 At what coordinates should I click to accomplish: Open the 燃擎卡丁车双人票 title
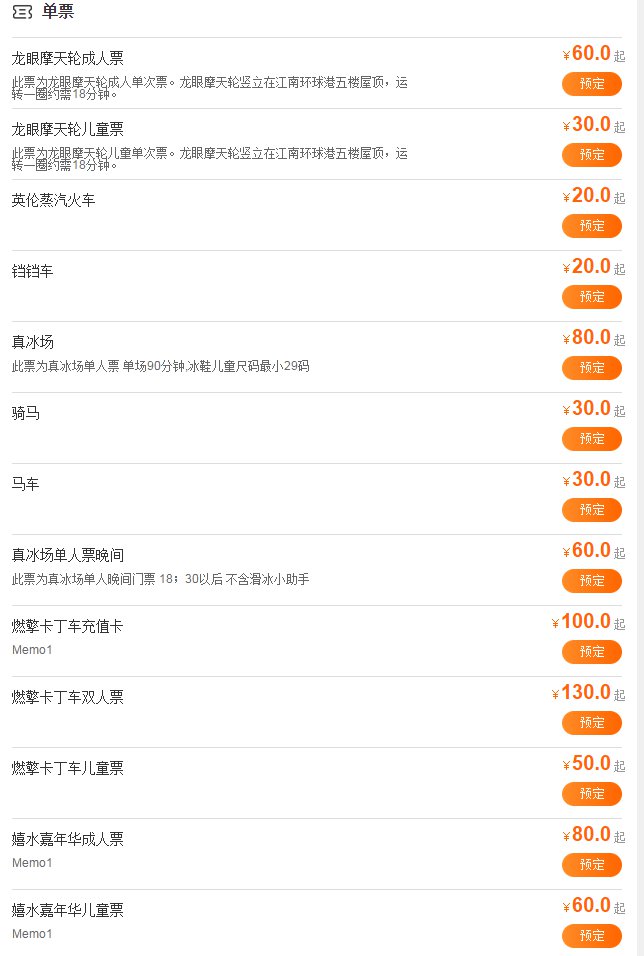coord(68,697)
